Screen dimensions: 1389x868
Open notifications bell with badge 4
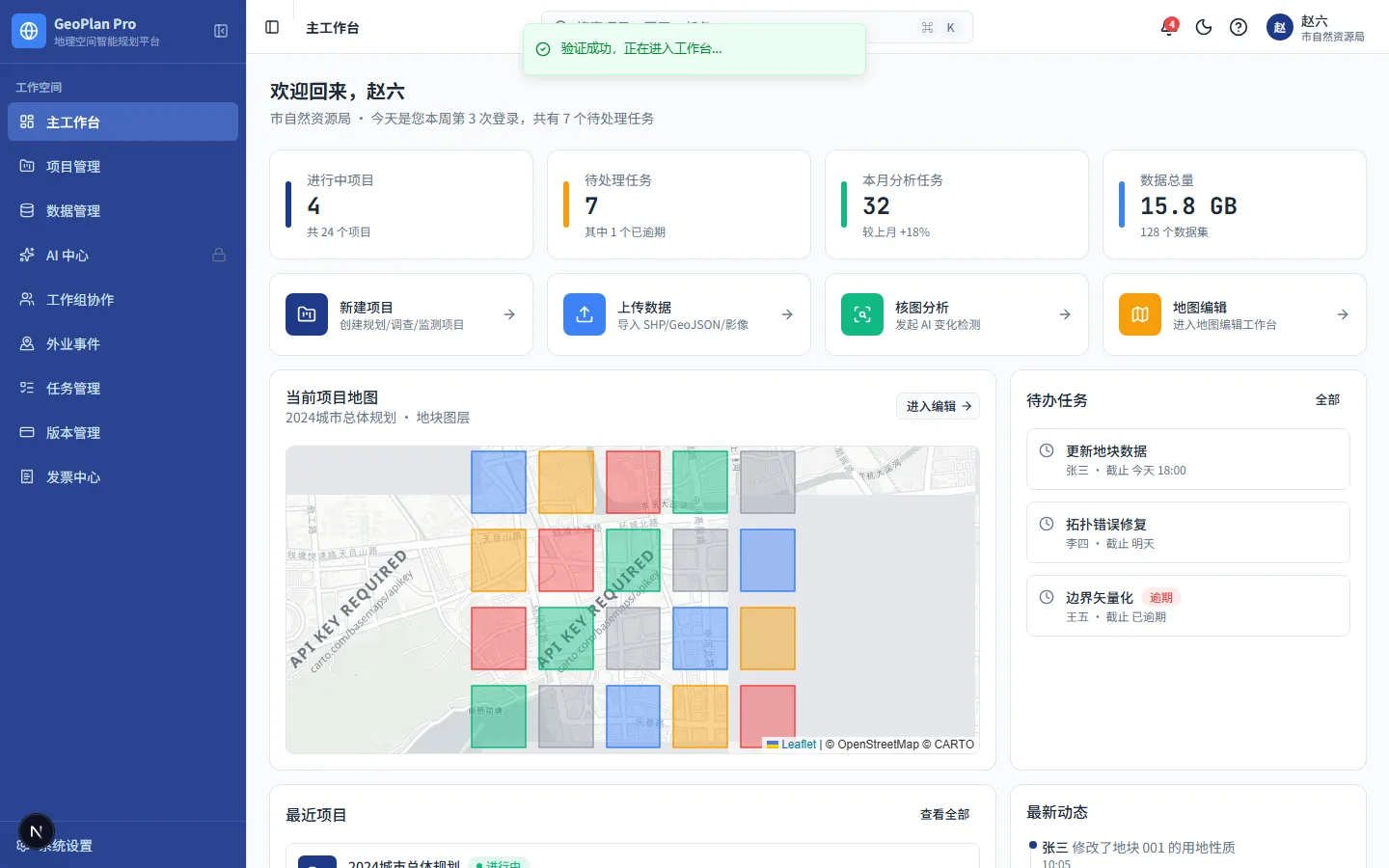(x=1168, y=27)
